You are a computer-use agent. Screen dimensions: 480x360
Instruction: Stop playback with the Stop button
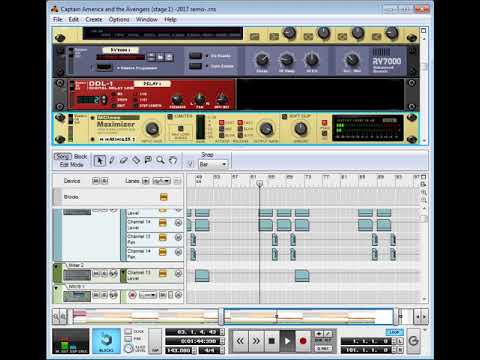(271, 341)
